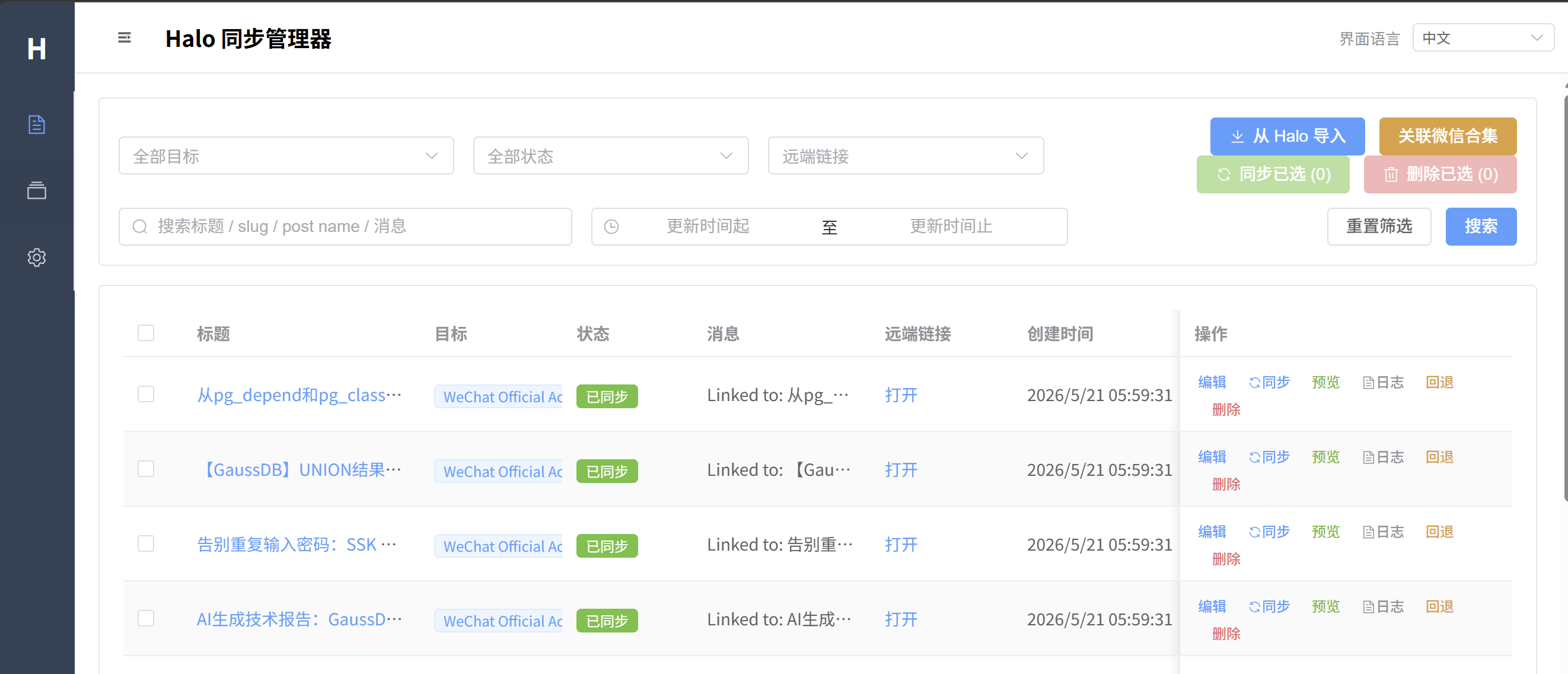Select the 【GaussDB】UNION row checkbox

(x=146, y=469)
